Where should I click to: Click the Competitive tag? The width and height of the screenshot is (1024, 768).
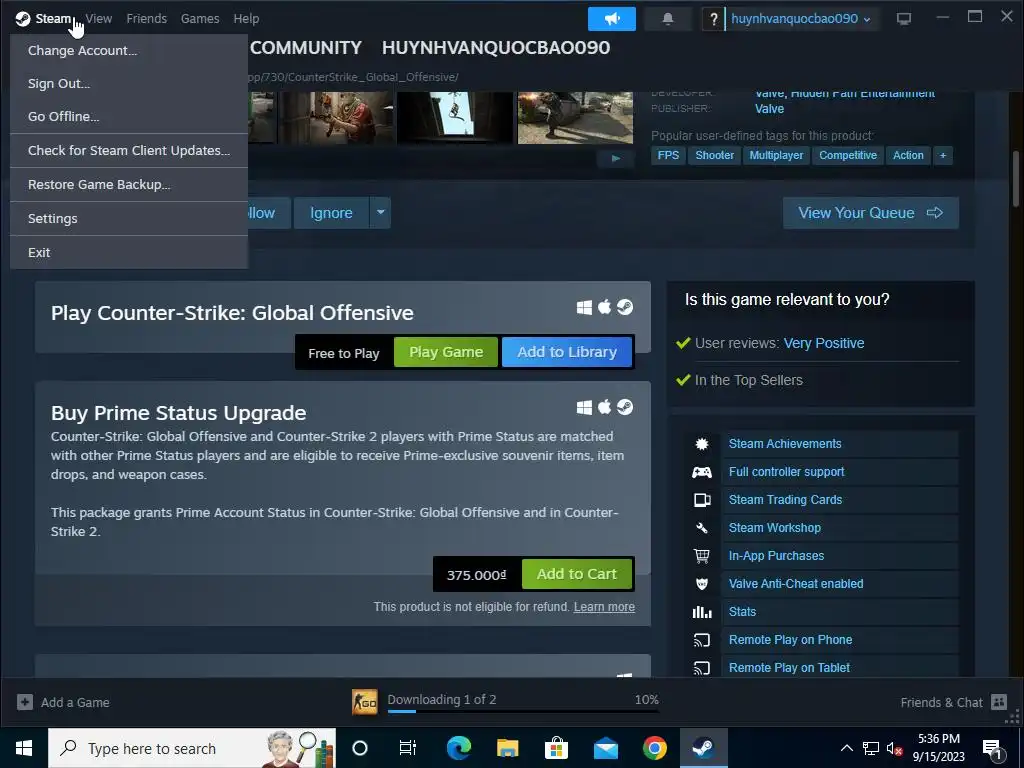(848, 155)
